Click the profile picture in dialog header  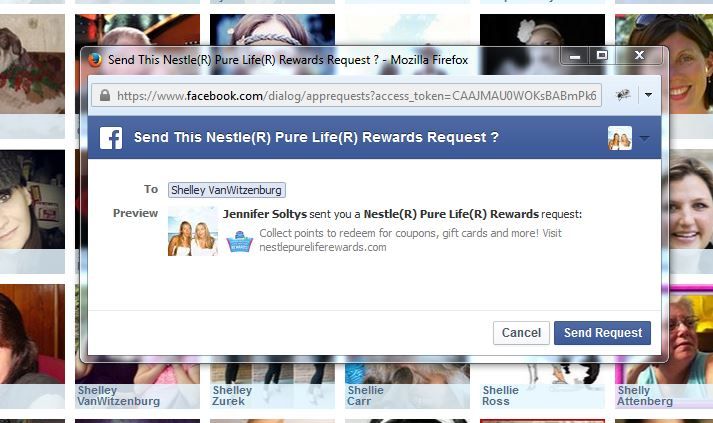click(x=620, y=138)
